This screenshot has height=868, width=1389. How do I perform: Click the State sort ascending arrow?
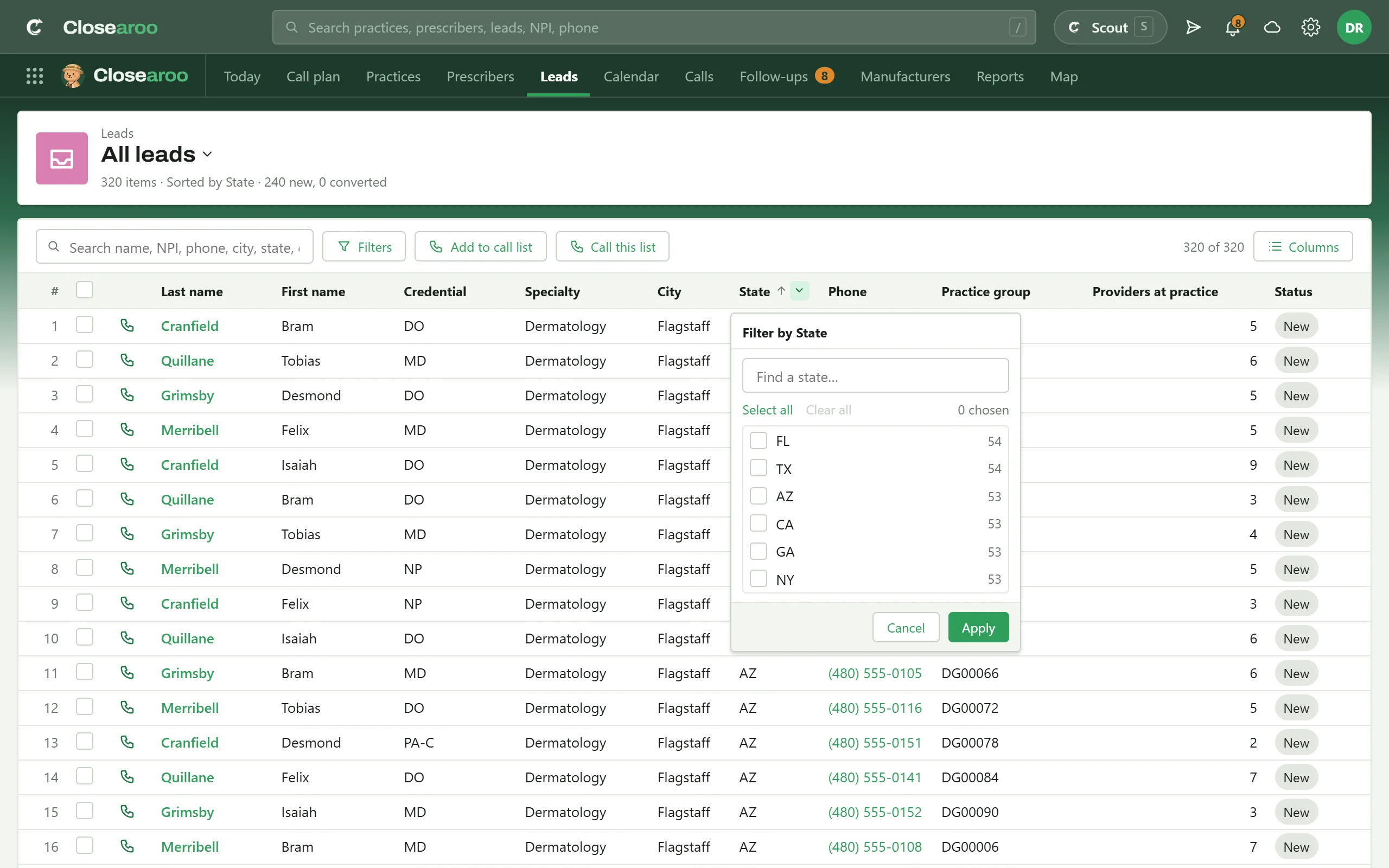(781, 291)
